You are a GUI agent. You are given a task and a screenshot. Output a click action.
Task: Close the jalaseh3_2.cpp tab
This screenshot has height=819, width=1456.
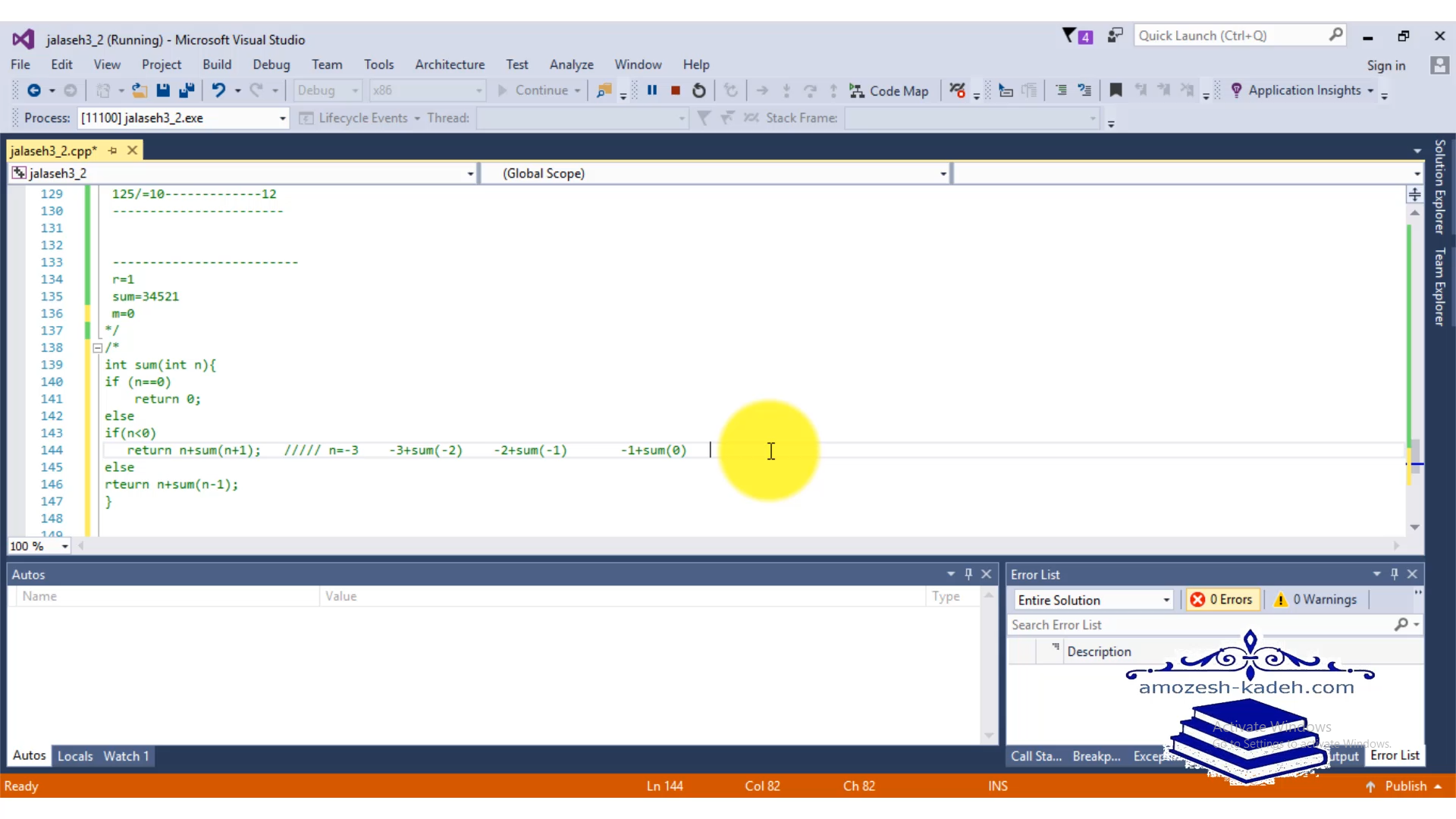tap(132, 150)
